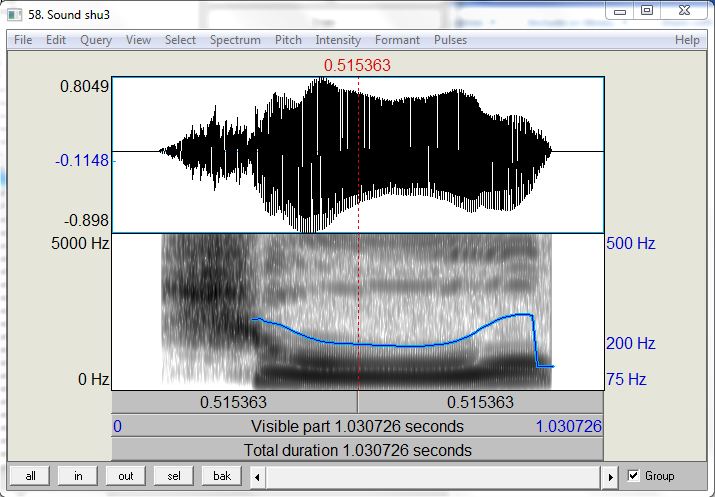The height and width of the screenshot is (497, 715).
Task: Click the 'in' zoom button
Action: [x=78, y=476]
